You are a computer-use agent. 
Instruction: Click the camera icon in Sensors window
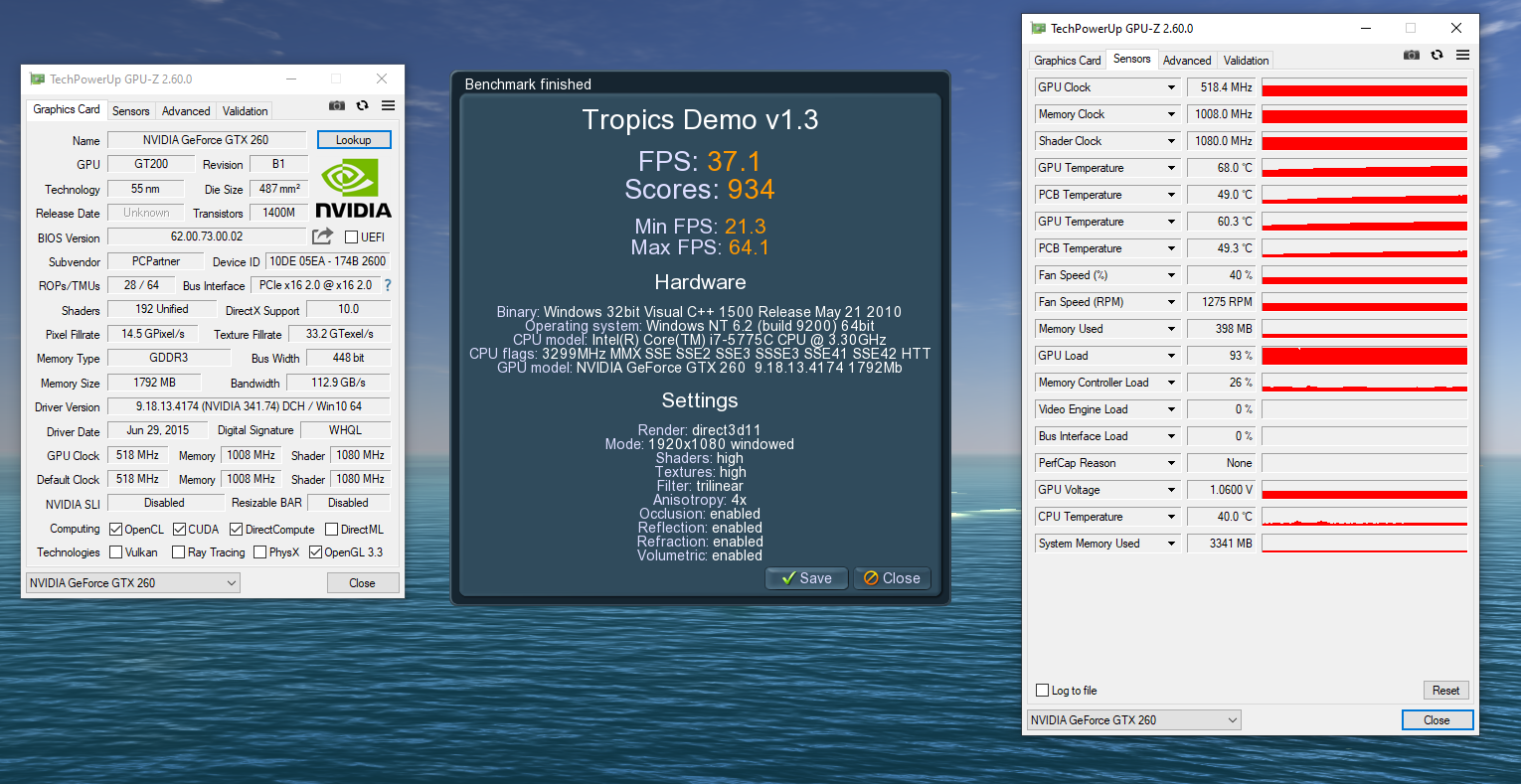1412,55
